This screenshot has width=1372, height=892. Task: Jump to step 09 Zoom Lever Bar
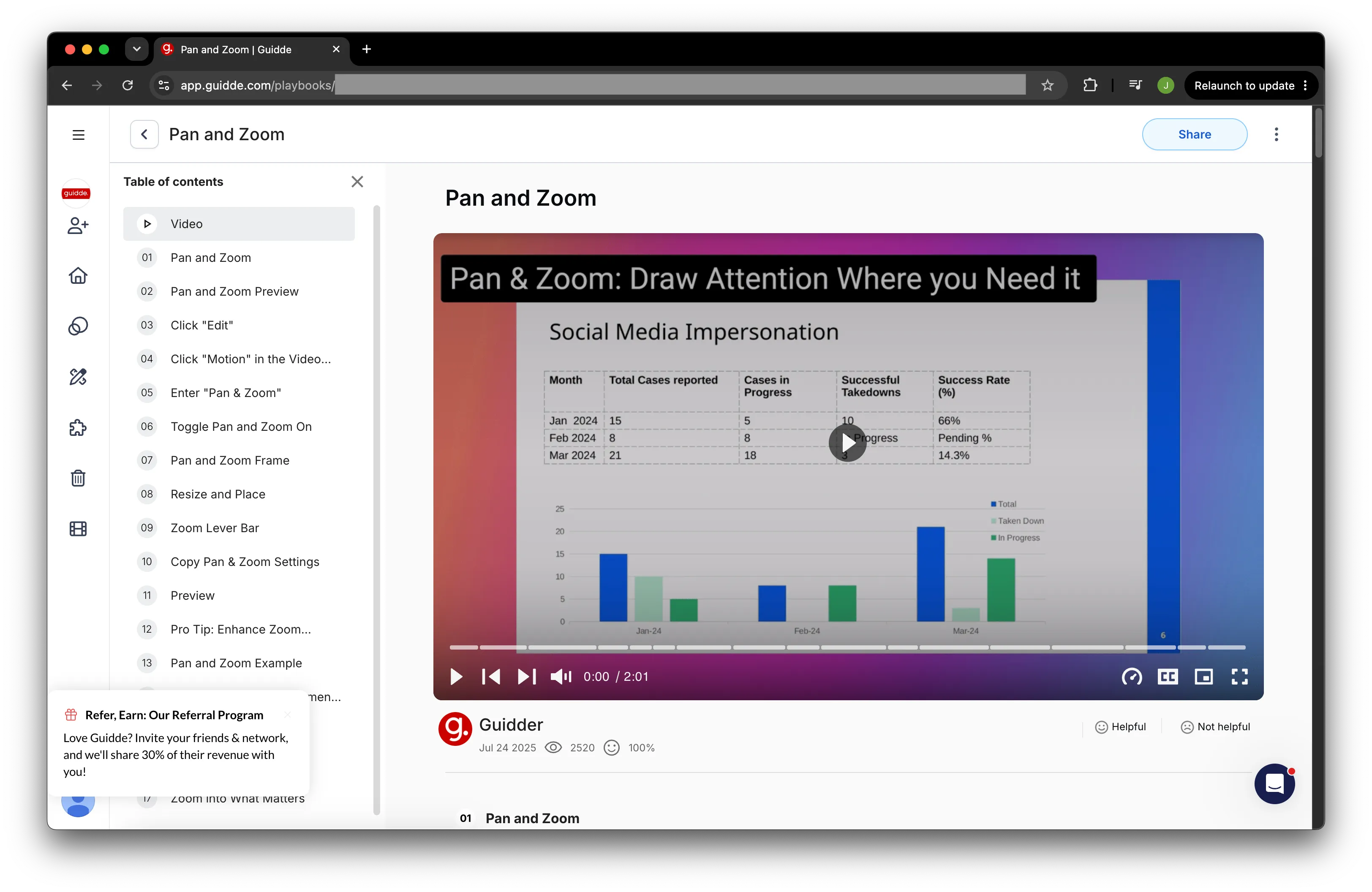(x=239, y=528)
